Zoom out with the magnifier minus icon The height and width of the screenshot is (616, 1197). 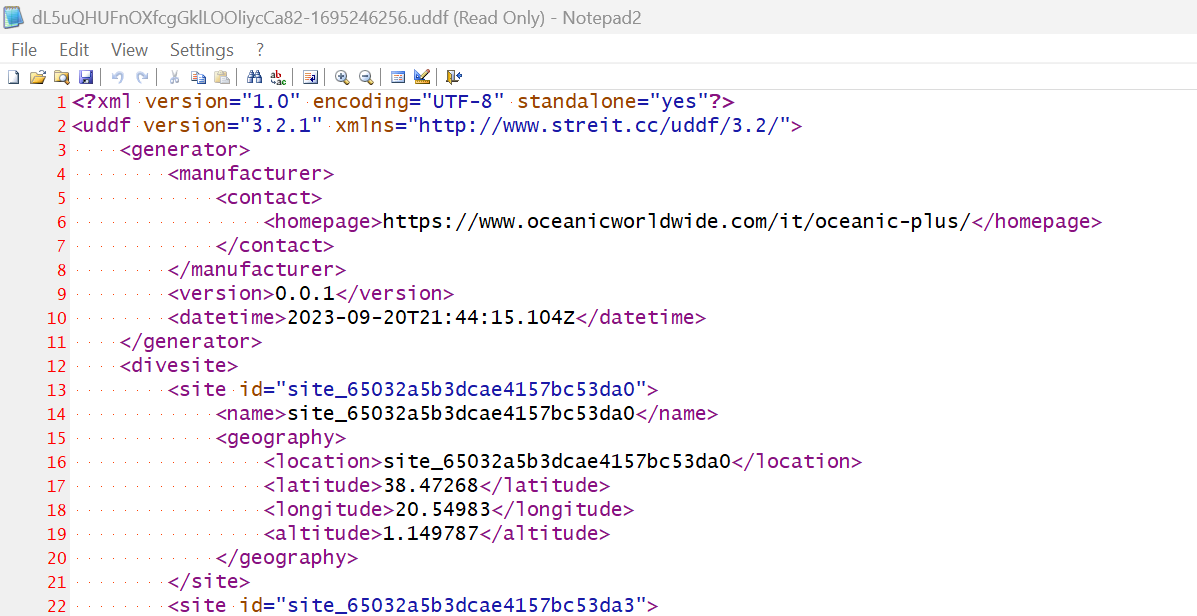click(x=366, y=77)
